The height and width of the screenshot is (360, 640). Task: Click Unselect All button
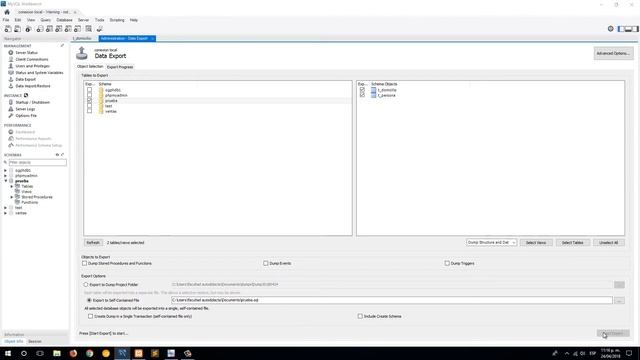coord(609,242)
